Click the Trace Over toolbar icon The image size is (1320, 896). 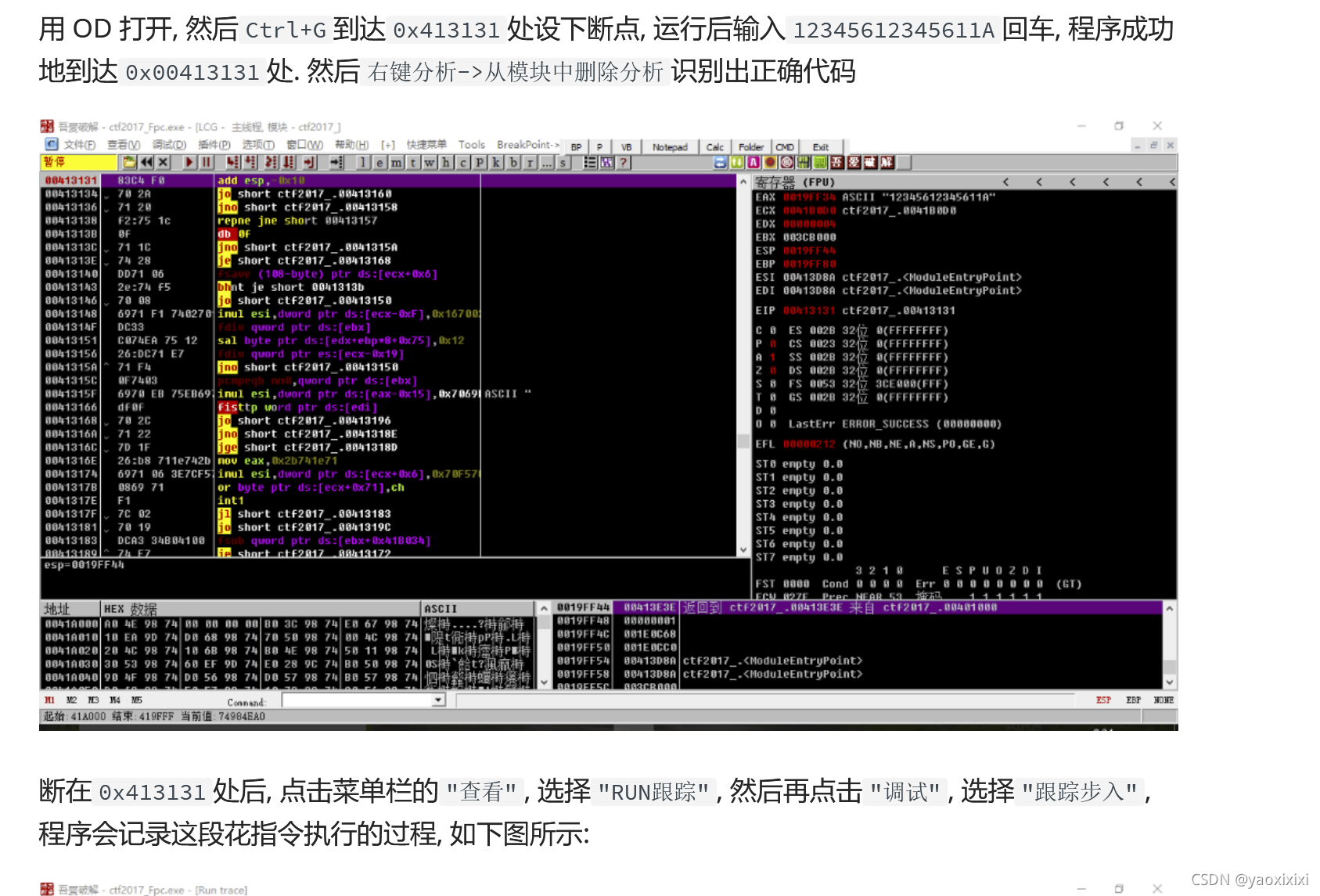[288, 162]
